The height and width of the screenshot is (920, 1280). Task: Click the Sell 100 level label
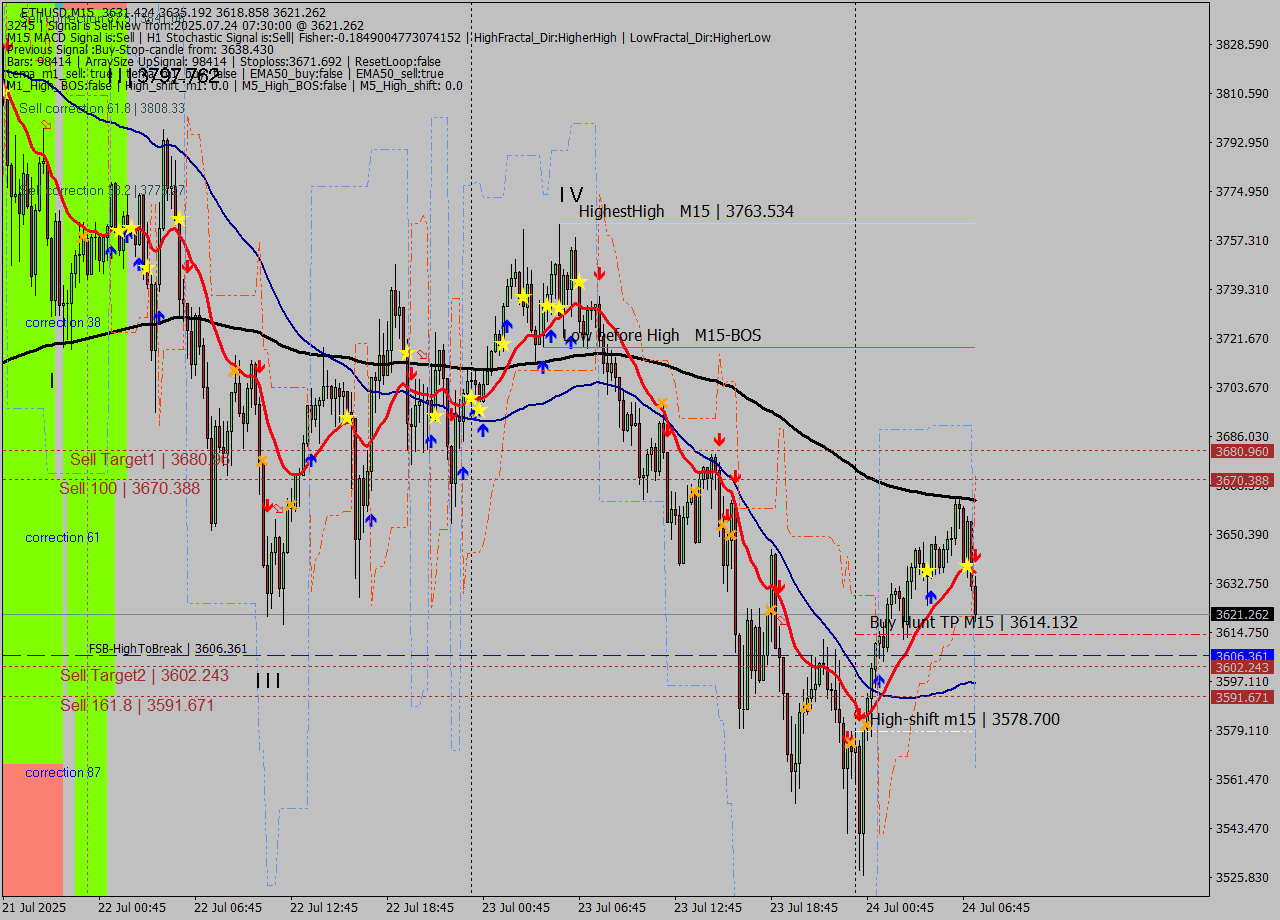tap(129, 488)
